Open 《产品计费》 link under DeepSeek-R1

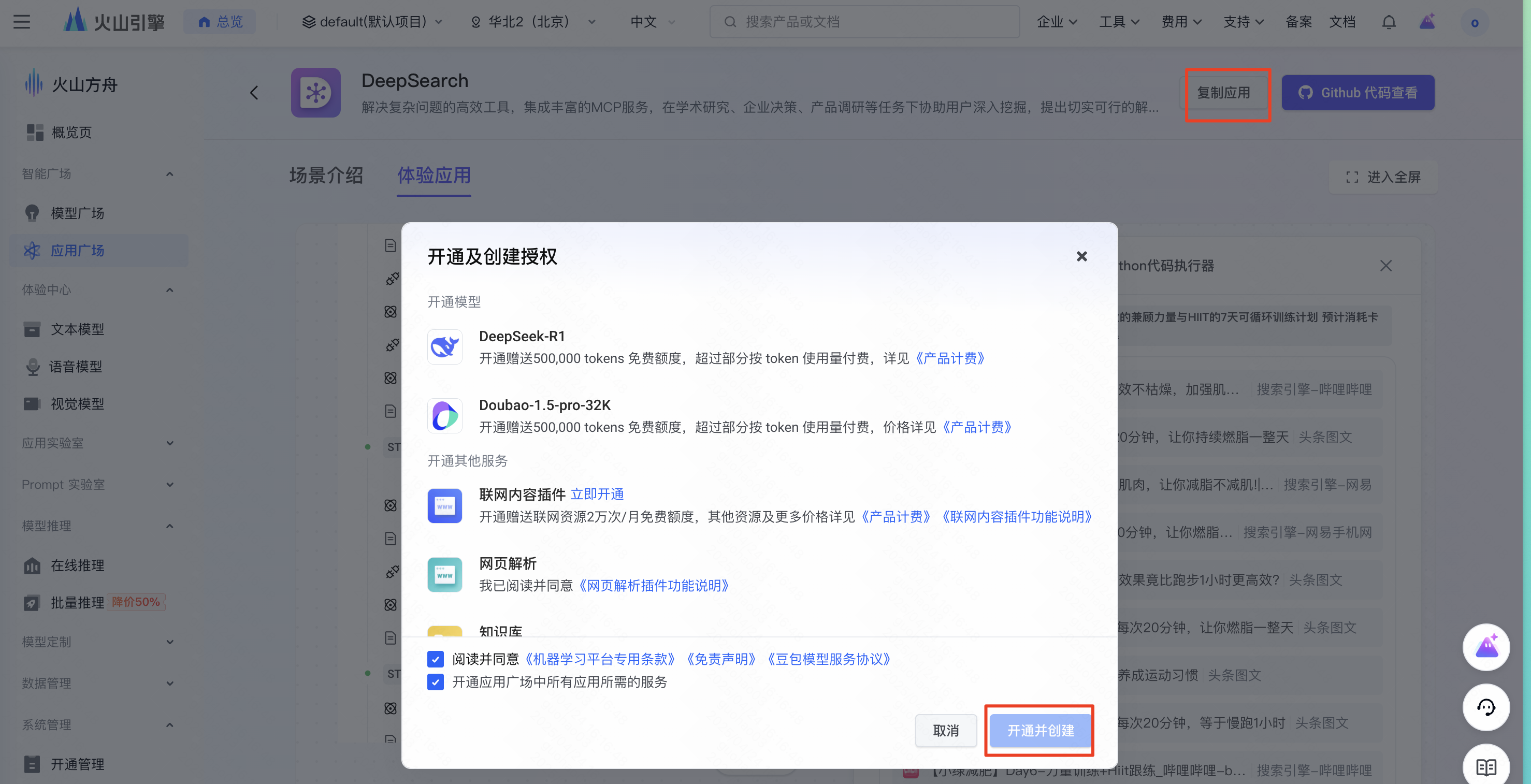pos(949,358)
